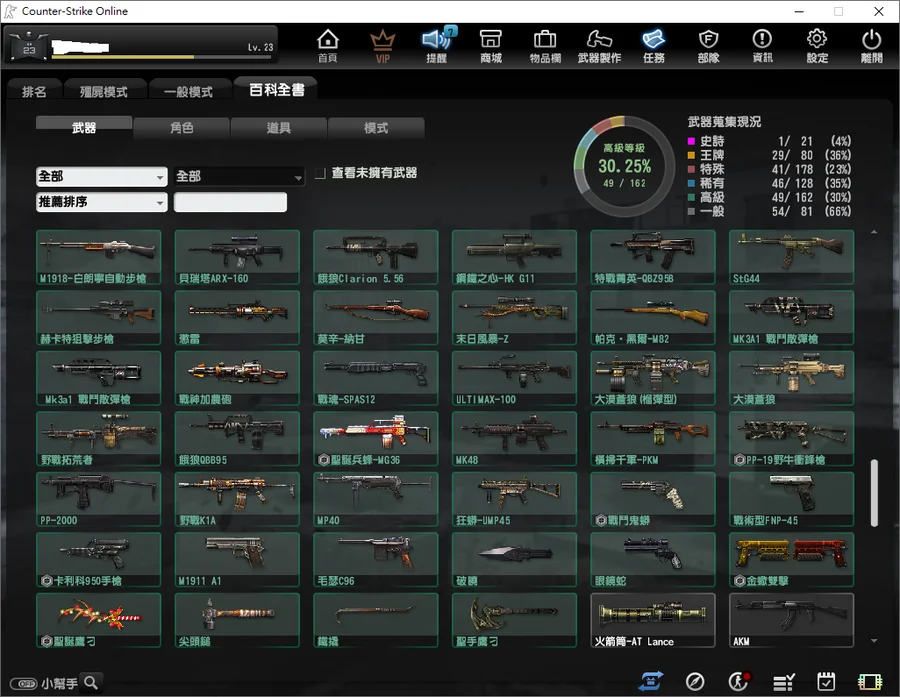900x697 pixels.
Task: Switch to the 殭屍模式 tab
Action: click(x=104, y=91)
